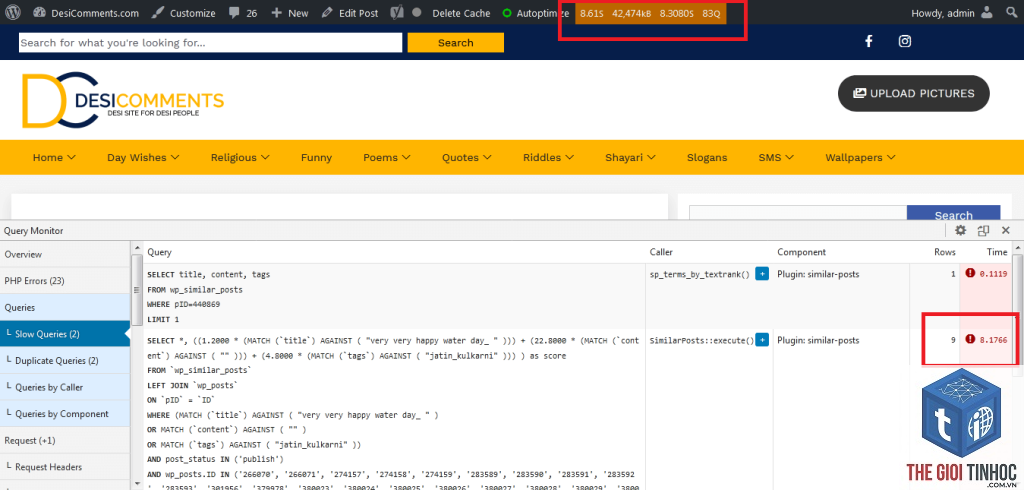This screenshot has width=1024, height=490.
Task: Add New content from admin bar
Action: [289, 13]
